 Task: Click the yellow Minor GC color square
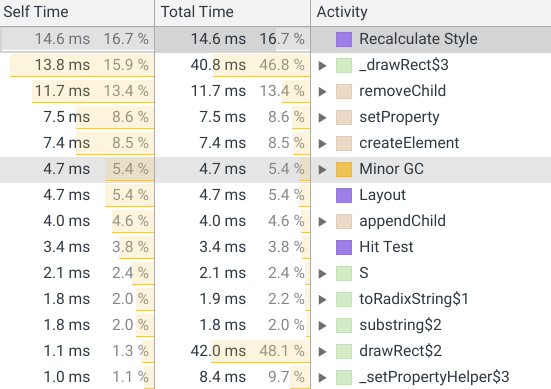click(344, 169)
